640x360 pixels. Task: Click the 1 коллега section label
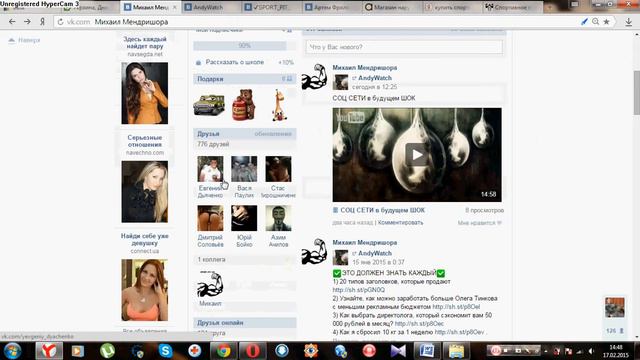[211, 260]
